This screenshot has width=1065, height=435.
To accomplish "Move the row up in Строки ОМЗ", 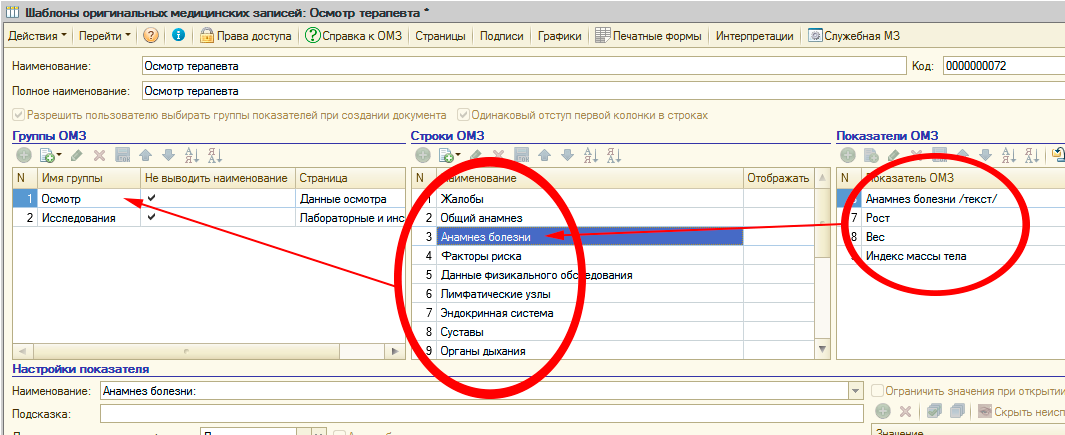I will point(544,155).
